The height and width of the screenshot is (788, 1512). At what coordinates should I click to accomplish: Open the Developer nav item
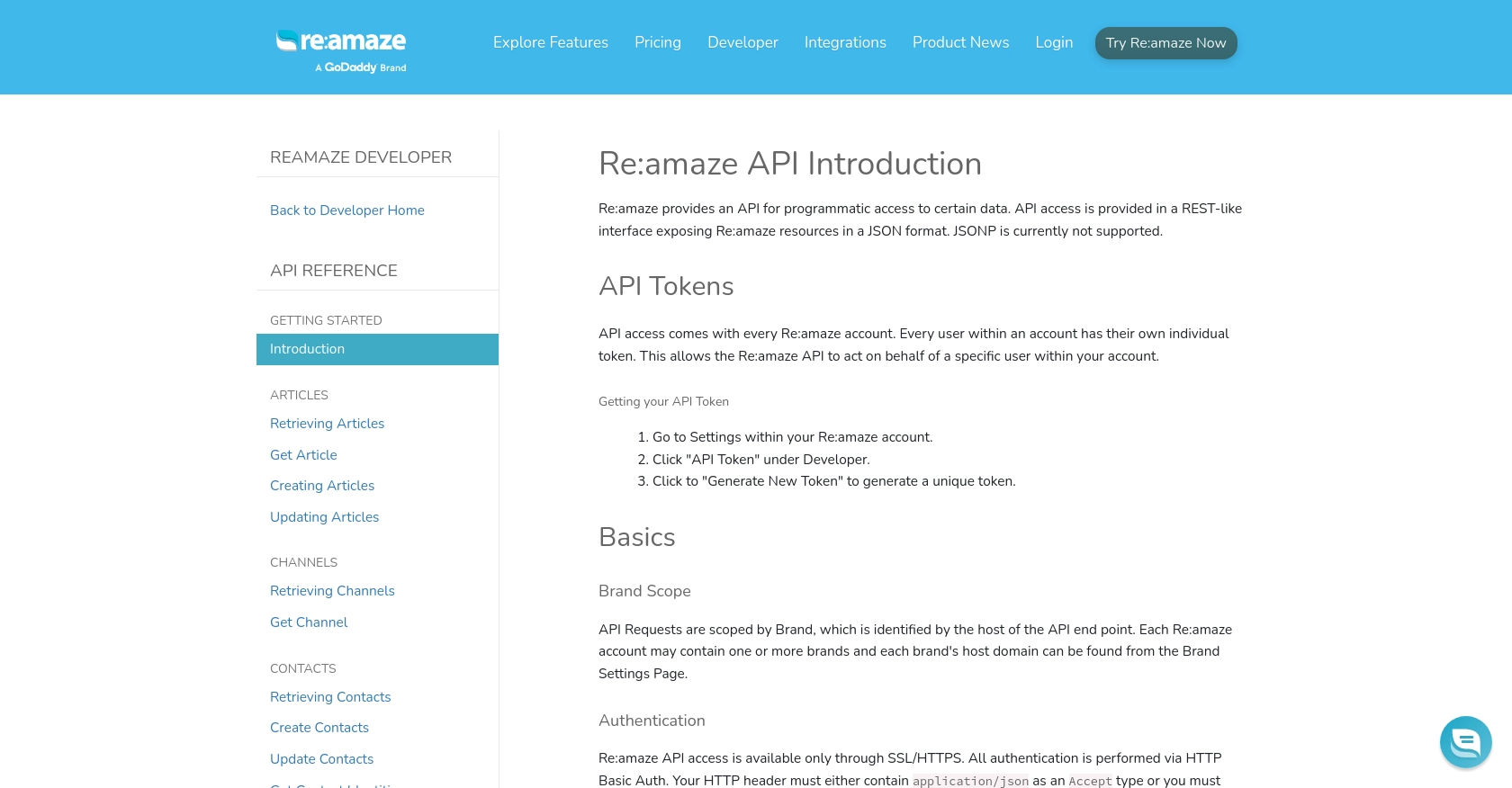pyautogui.click(x=742, y=42)
